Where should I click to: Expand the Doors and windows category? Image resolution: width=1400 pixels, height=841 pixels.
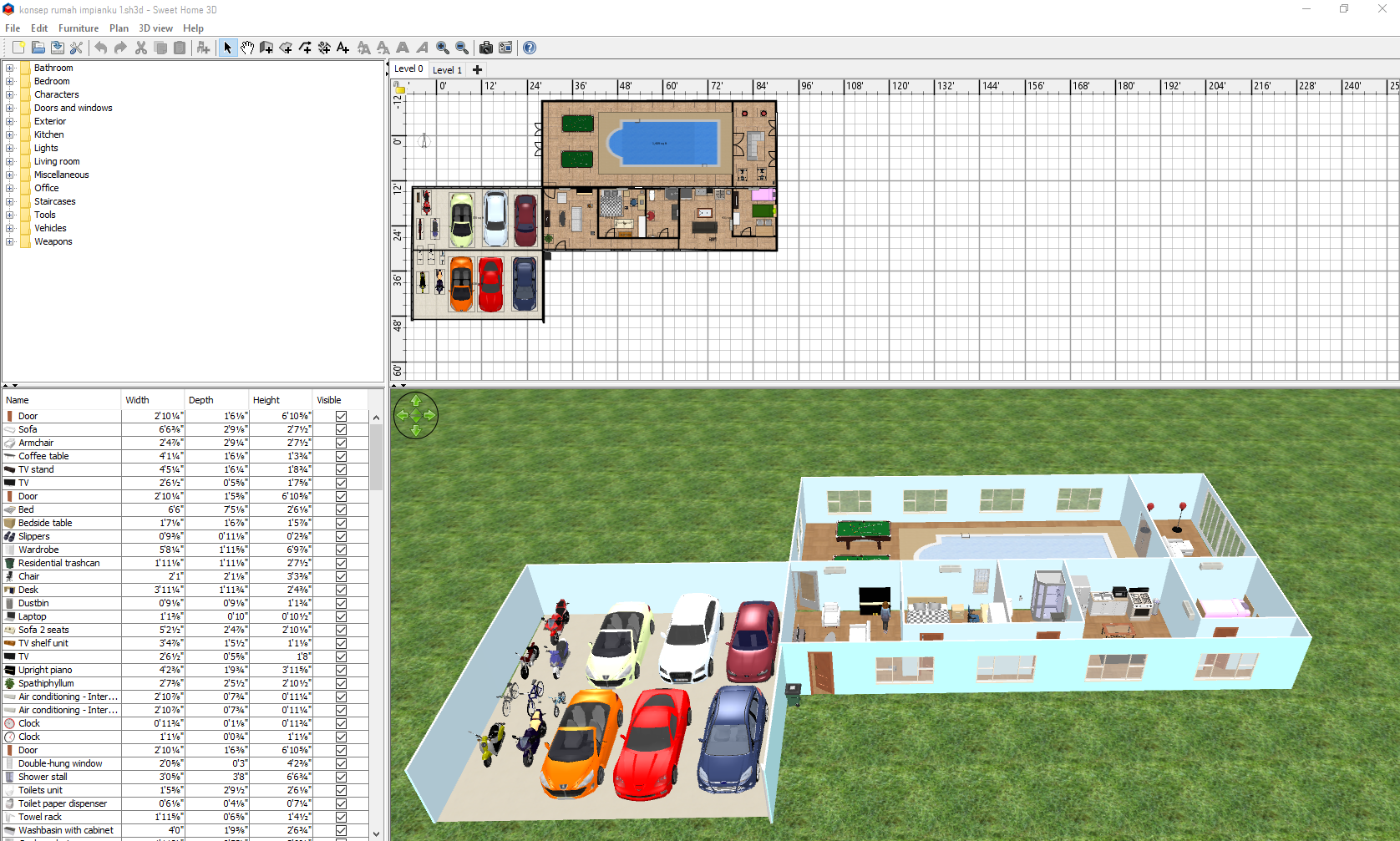(10, 108)
